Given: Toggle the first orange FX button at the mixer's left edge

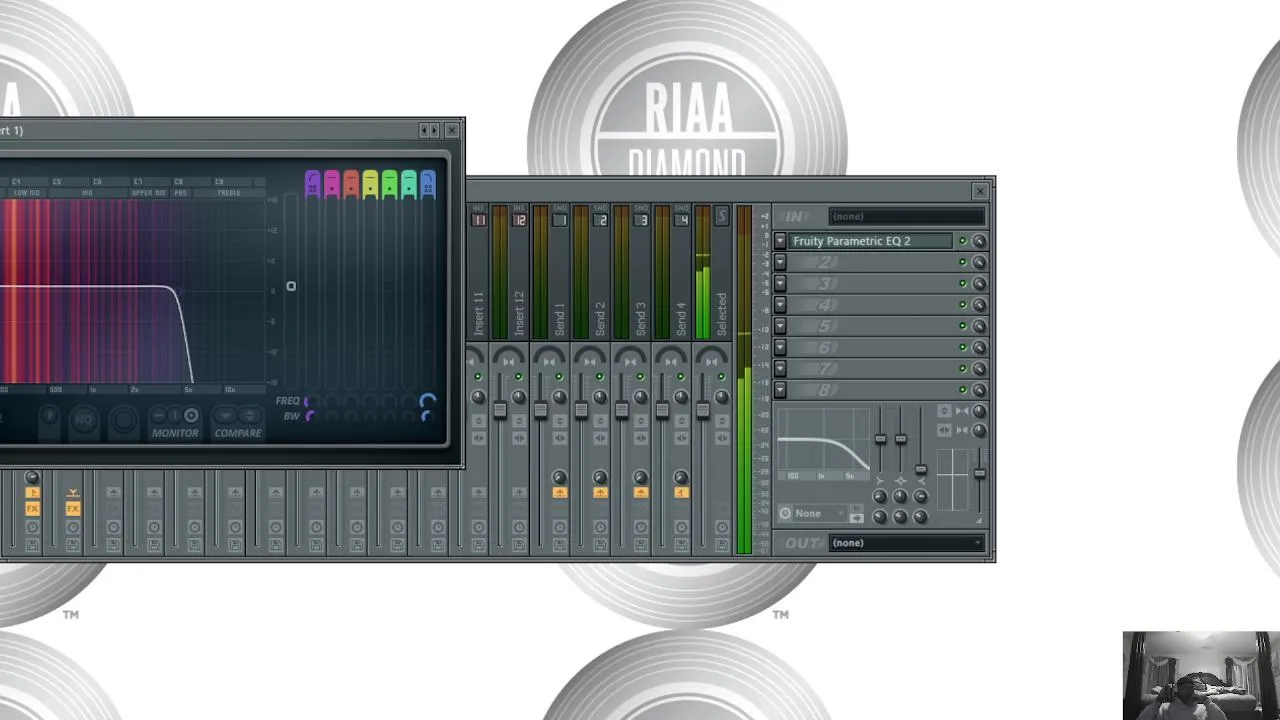Looking at the screenshot, I should click(32, 509).
